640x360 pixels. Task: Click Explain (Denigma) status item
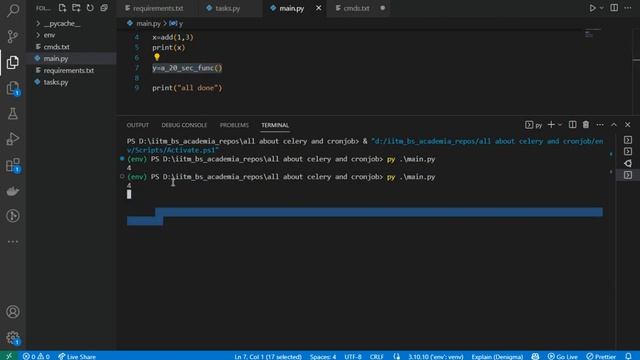(x=497, y=356)
